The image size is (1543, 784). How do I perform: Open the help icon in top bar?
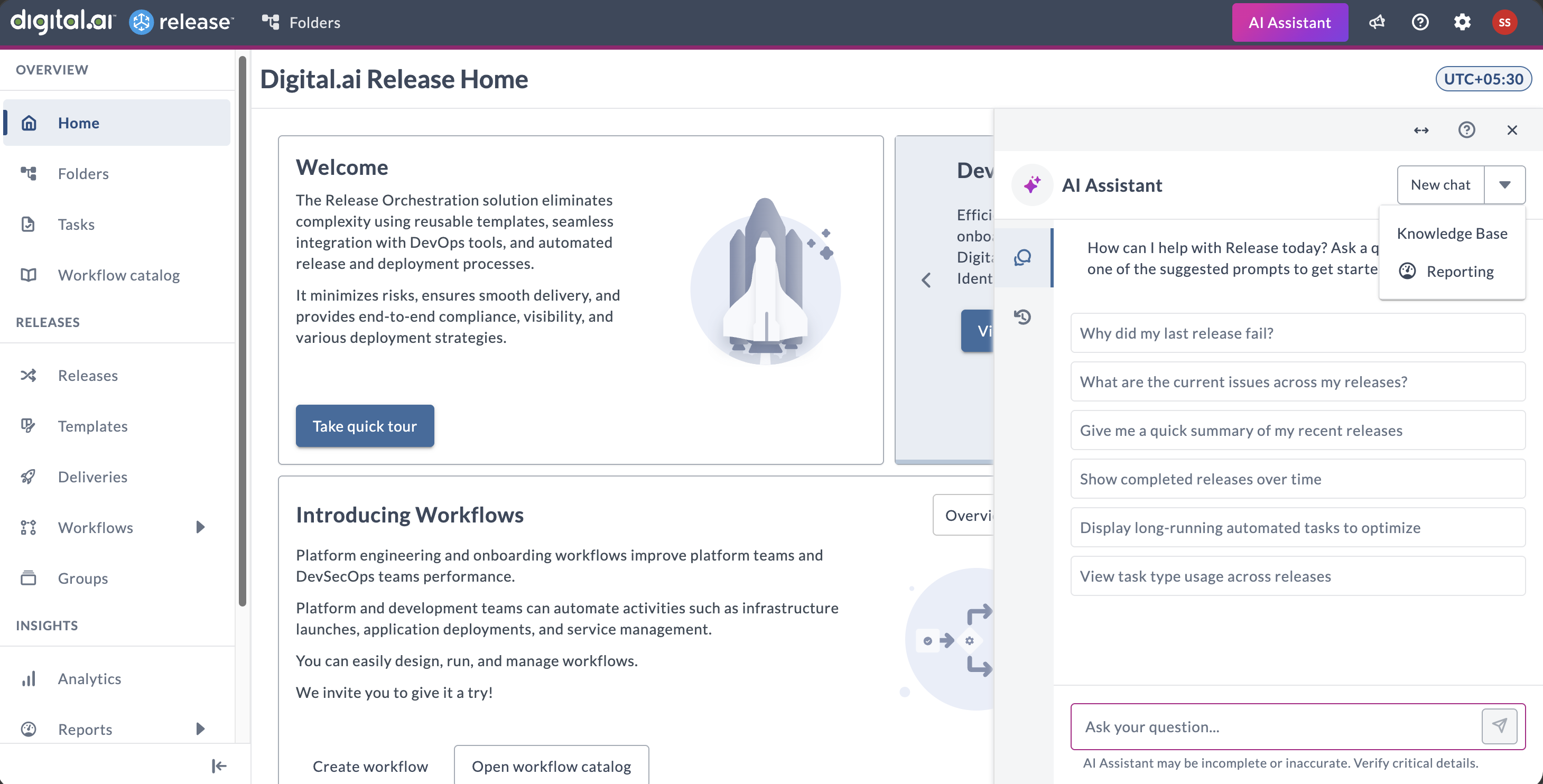pos(1419,22)
